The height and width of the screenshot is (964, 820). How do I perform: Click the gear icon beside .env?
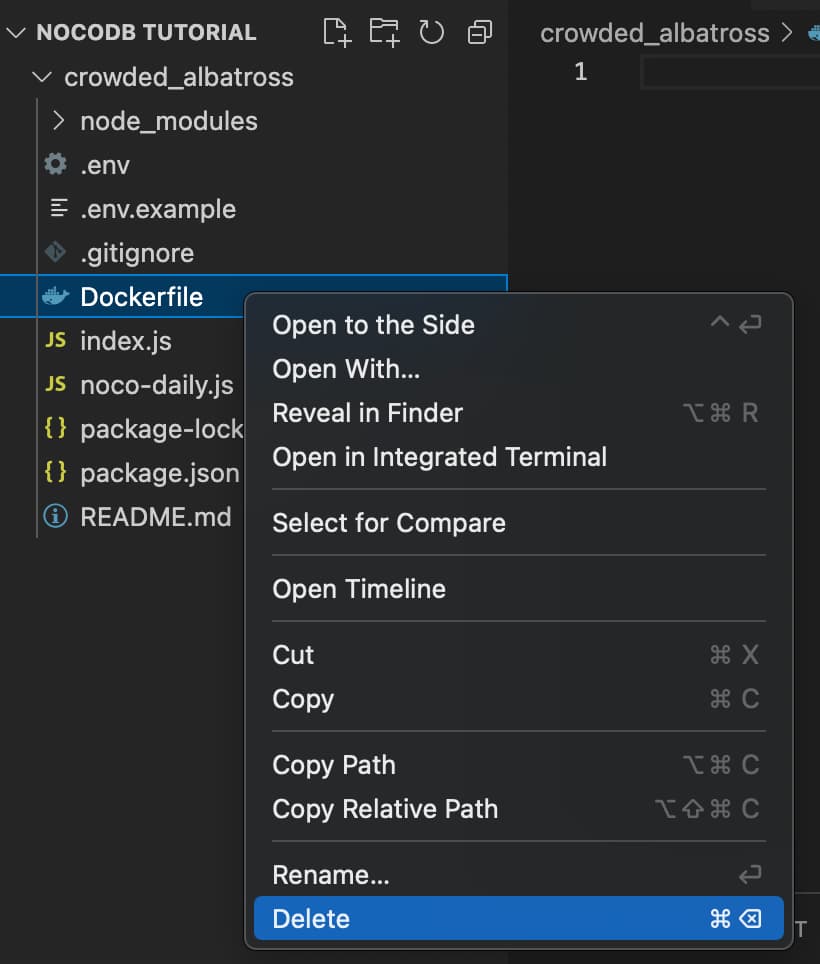click(x=55, y=164)
